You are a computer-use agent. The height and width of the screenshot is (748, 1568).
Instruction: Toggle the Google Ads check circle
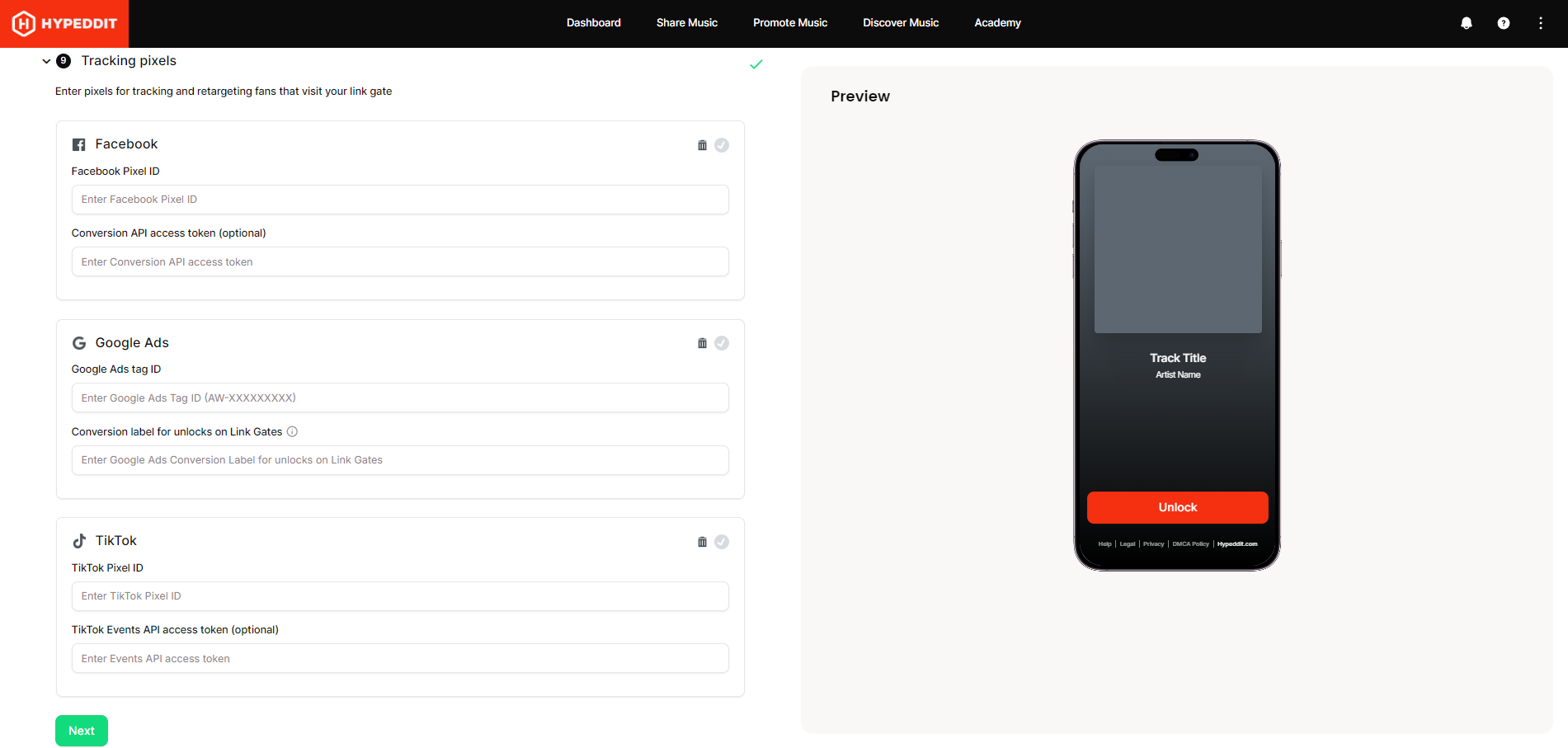point(722,343)
